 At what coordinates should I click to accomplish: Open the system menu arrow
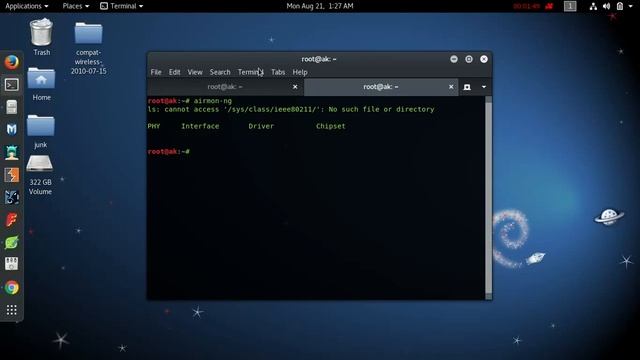631,6
